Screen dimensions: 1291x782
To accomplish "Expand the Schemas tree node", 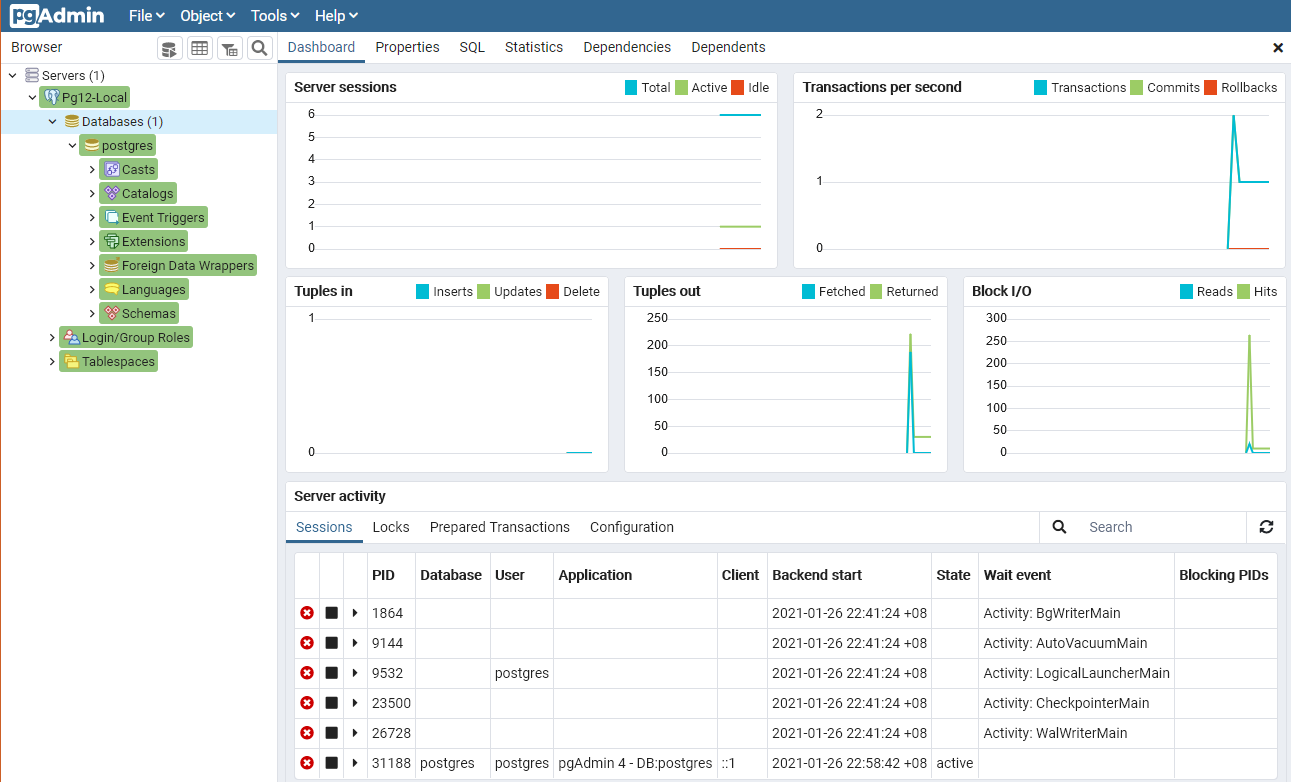I will point(92,313).
